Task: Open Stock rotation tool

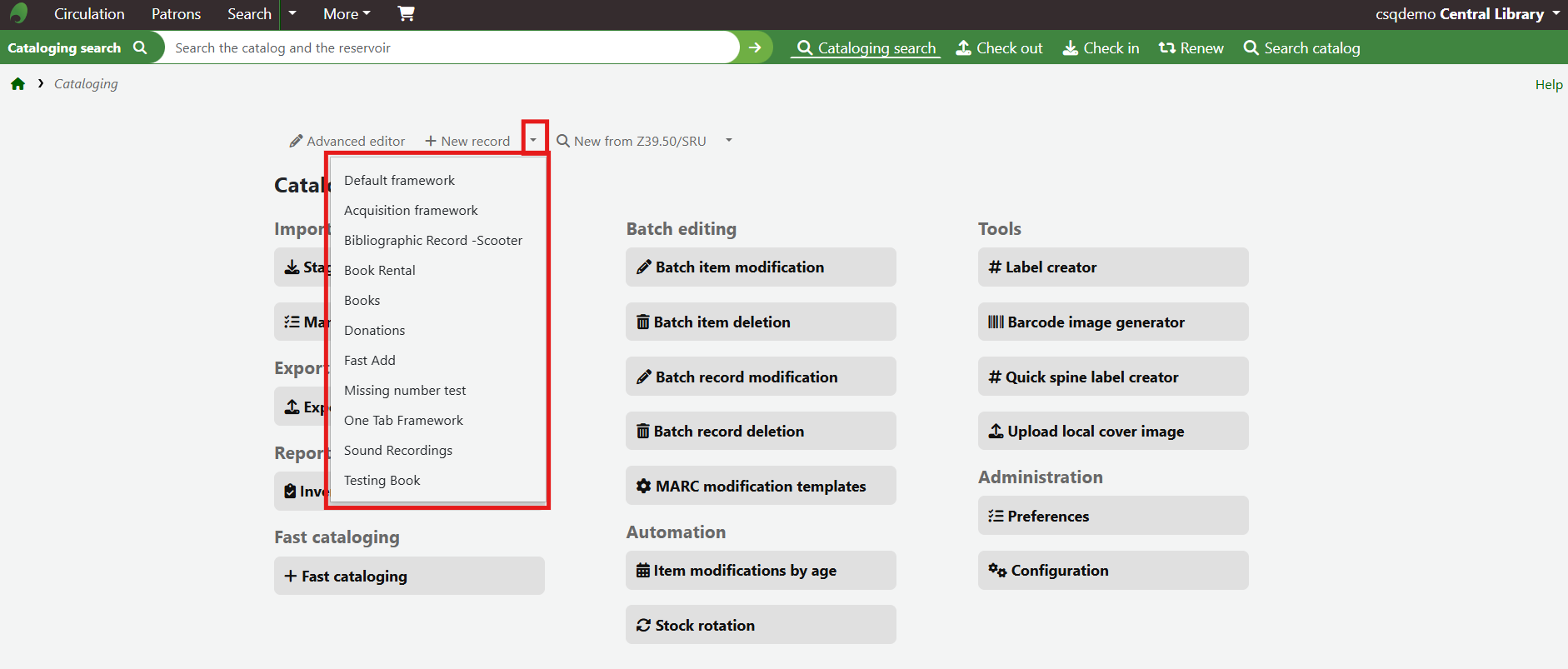Action: pyautogui.click(x=760, y=625)
